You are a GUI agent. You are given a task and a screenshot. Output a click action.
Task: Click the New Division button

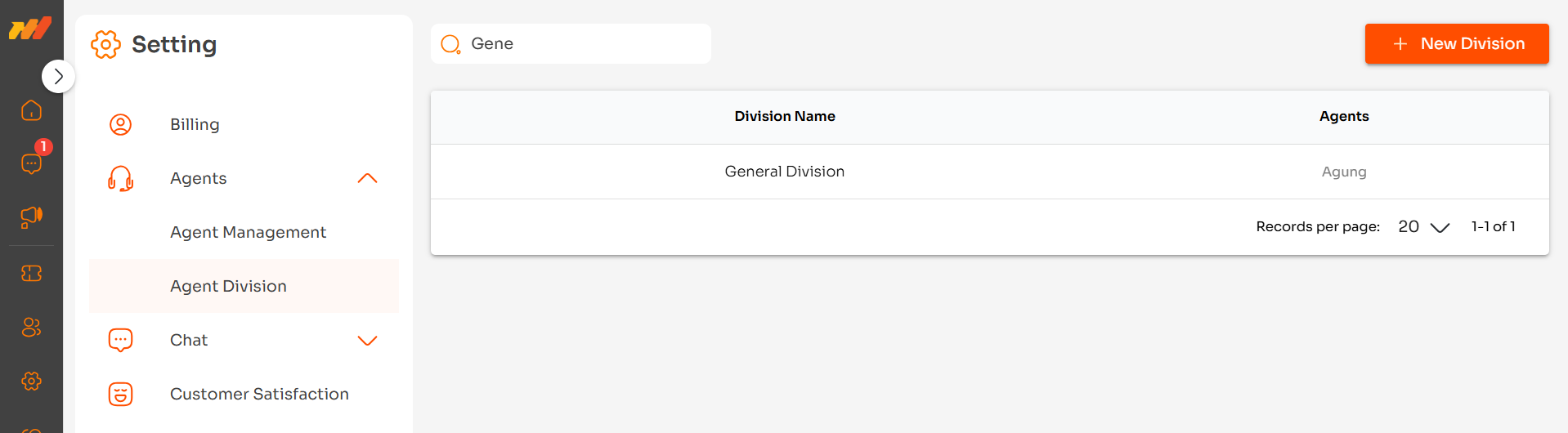1456,44
